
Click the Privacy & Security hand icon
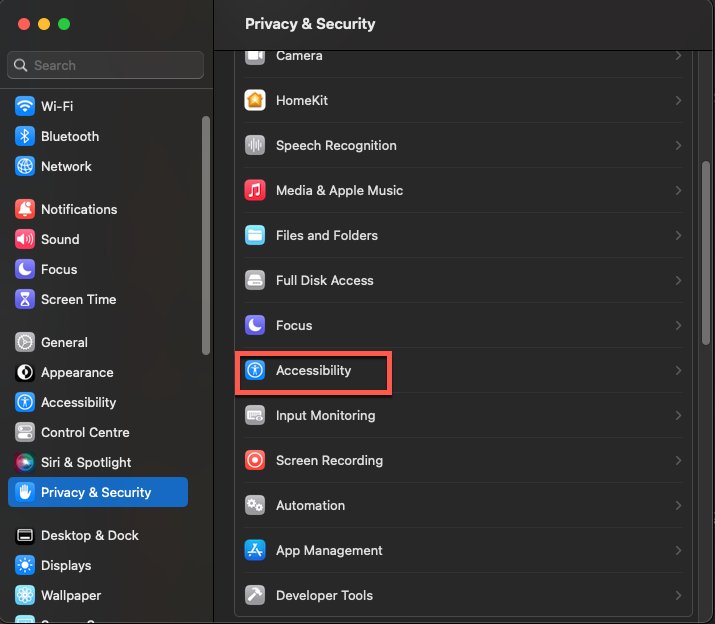coord(25,492)
